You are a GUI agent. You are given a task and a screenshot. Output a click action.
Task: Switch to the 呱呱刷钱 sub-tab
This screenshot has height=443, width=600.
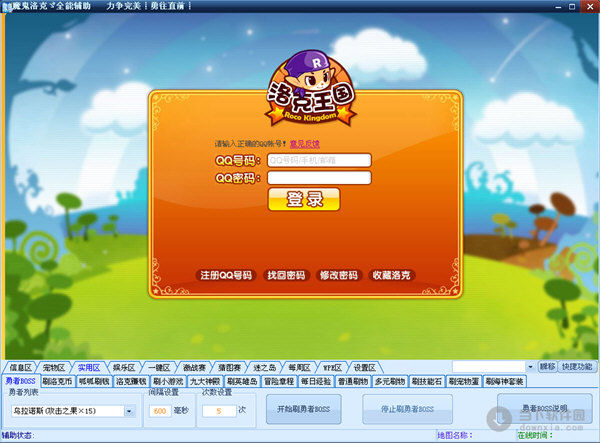(x=94, y=381)
